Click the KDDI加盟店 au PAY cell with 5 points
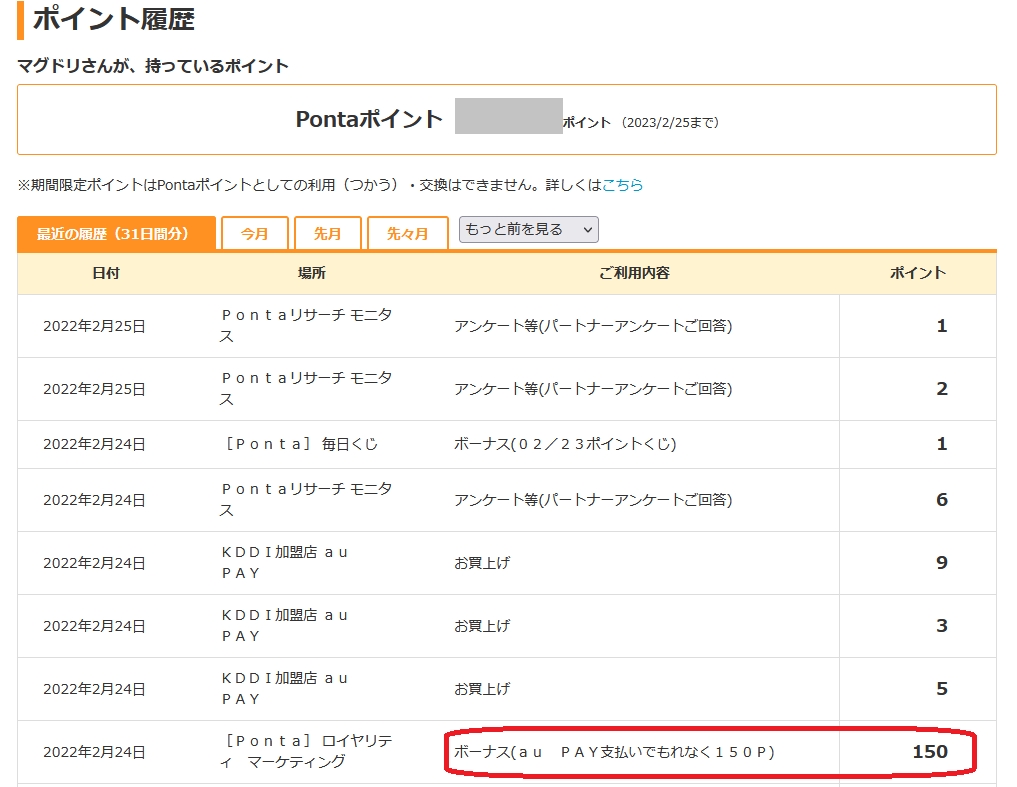1017x787 pixels. 285,688
